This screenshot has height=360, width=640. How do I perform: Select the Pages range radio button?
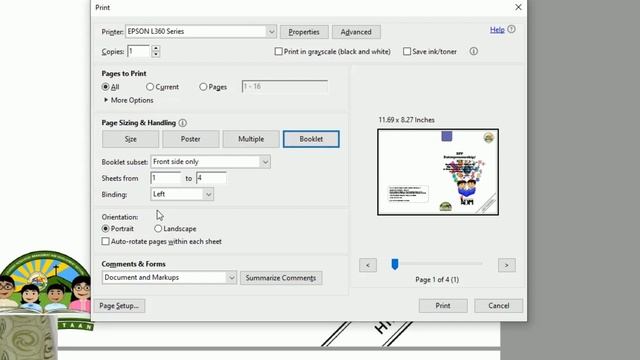click(x=203, y=87)
